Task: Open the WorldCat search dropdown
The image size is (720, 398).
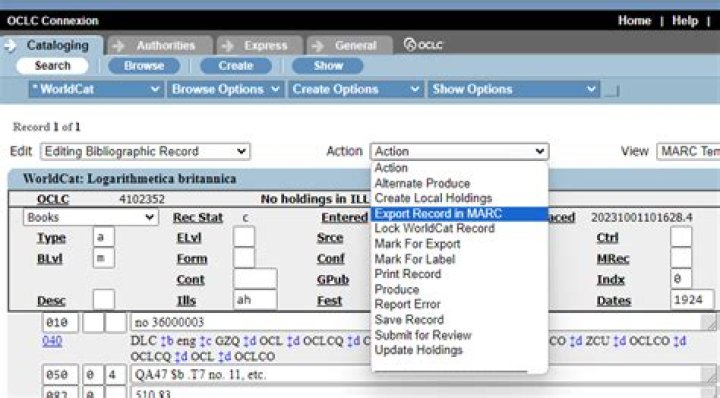Action: [96, 89]
